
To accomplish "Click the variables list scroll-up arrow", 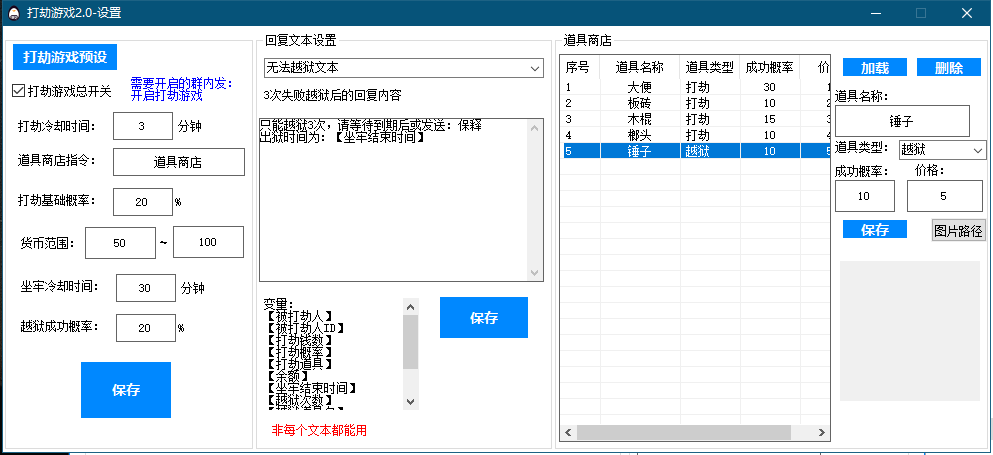I will point(410,307).
